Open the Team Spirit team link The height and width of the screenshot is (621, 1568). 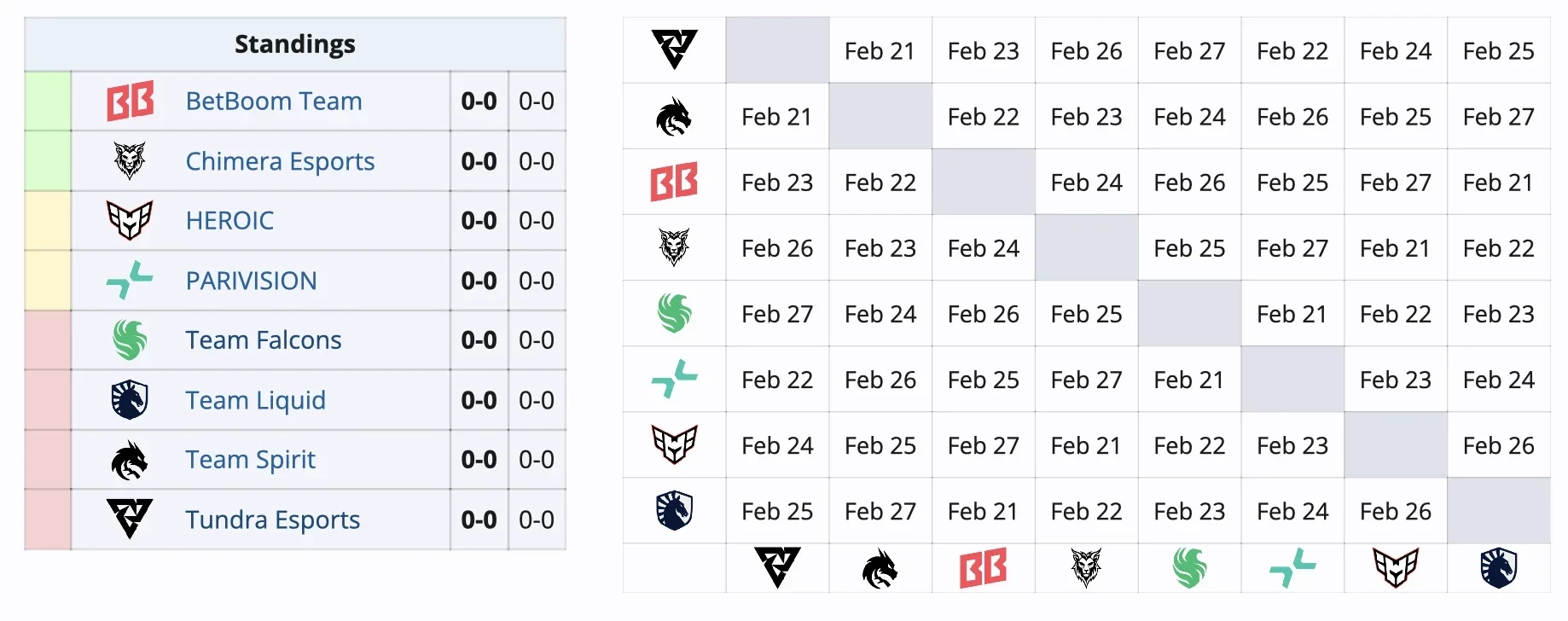250,460
